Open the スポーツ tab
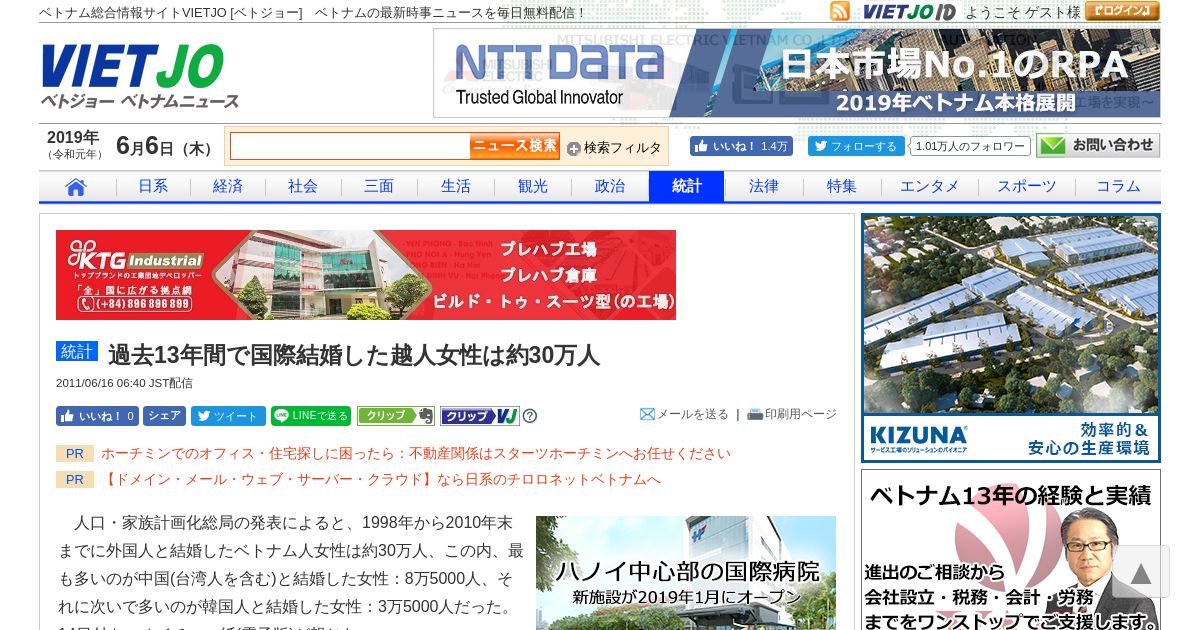This screenshot has height=630, width=1200. point(1027,186)
